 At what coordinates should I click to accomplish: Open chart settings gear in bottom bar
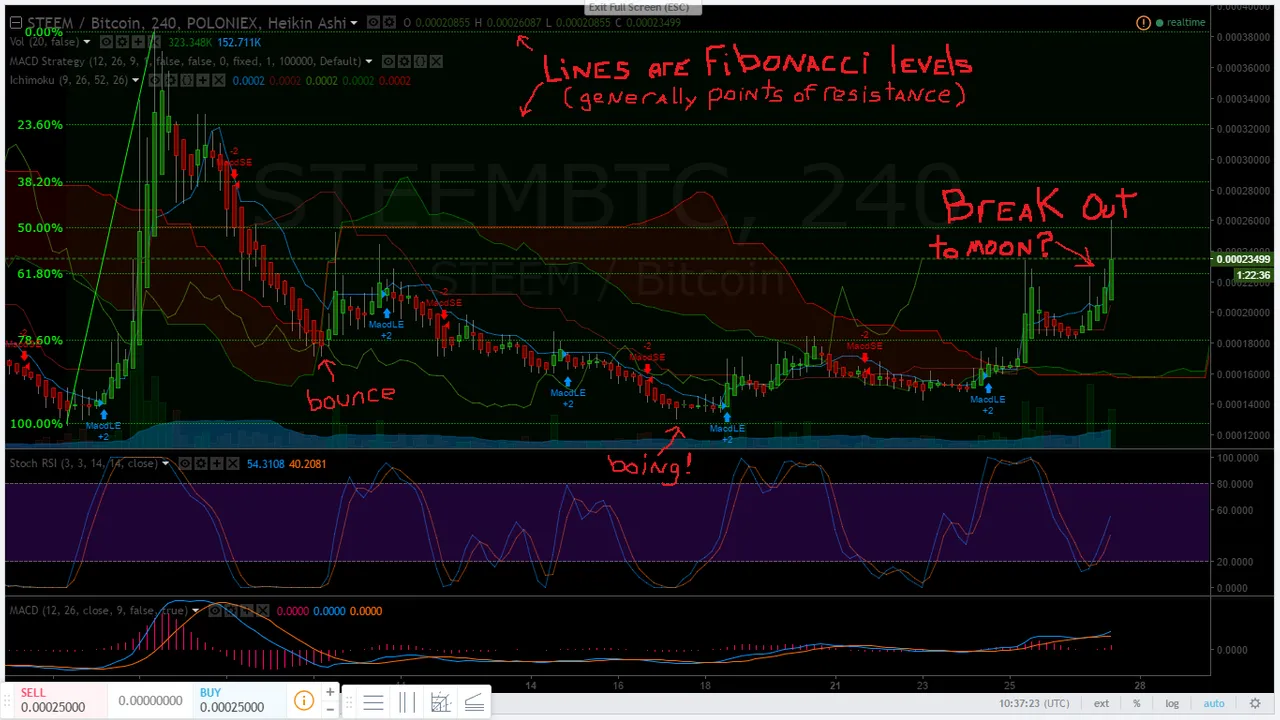[x=1255, y=703]
